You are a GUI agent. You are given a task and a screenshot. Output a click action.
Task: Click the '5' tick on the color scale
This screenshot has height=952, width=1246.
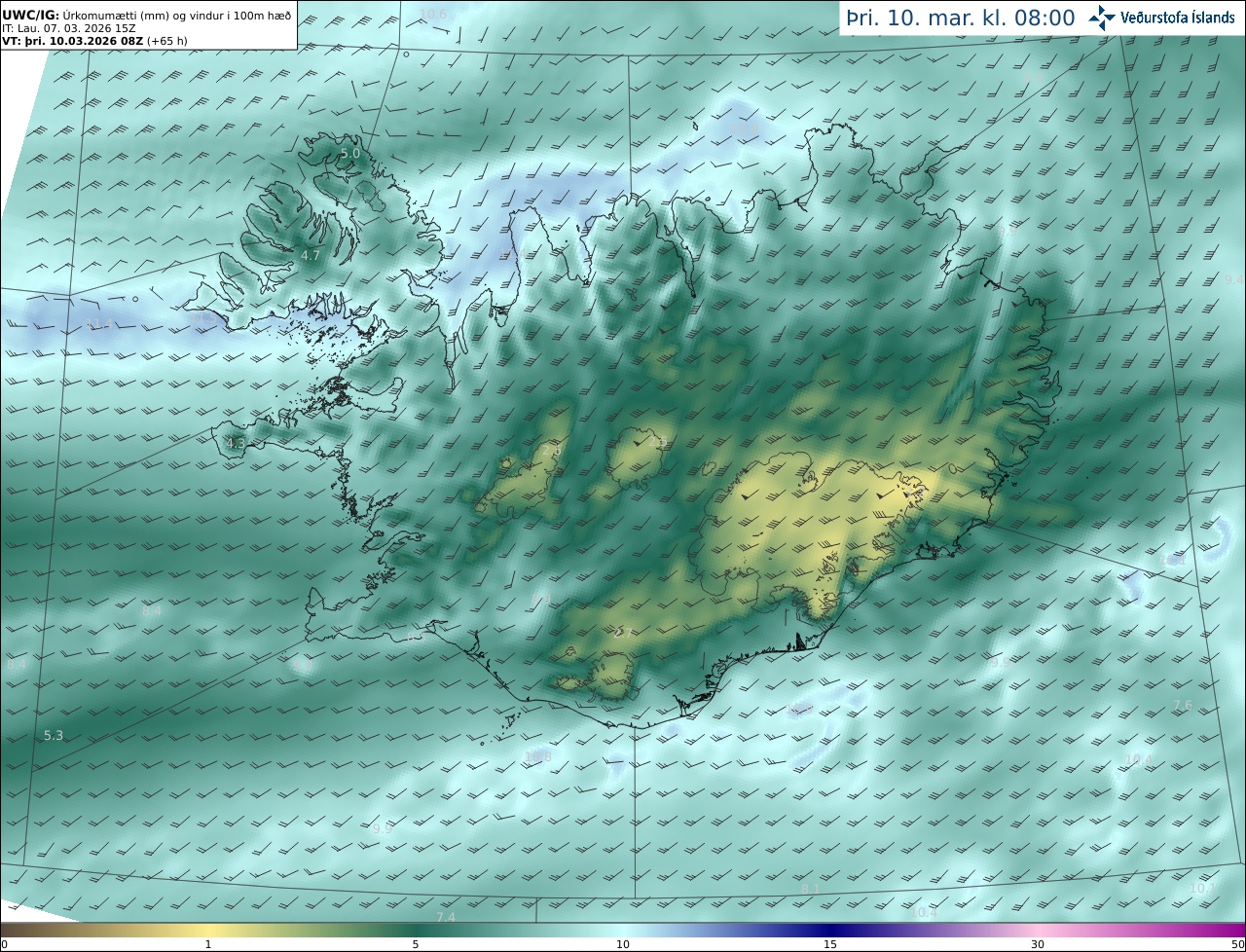[x=416, y=945]
